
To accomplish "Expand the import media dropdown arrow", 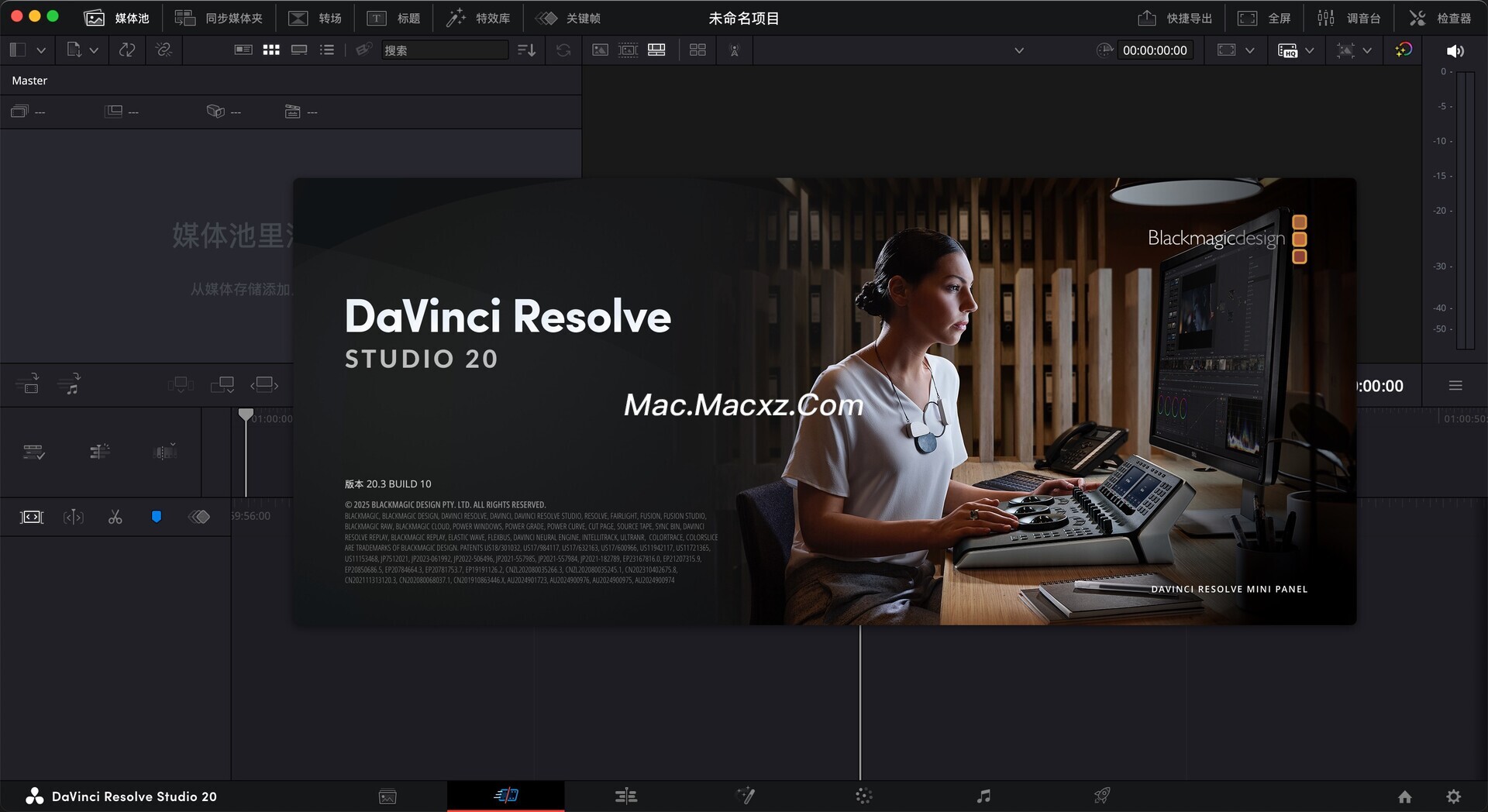I will pyautogui.click(x=94, y=50).
